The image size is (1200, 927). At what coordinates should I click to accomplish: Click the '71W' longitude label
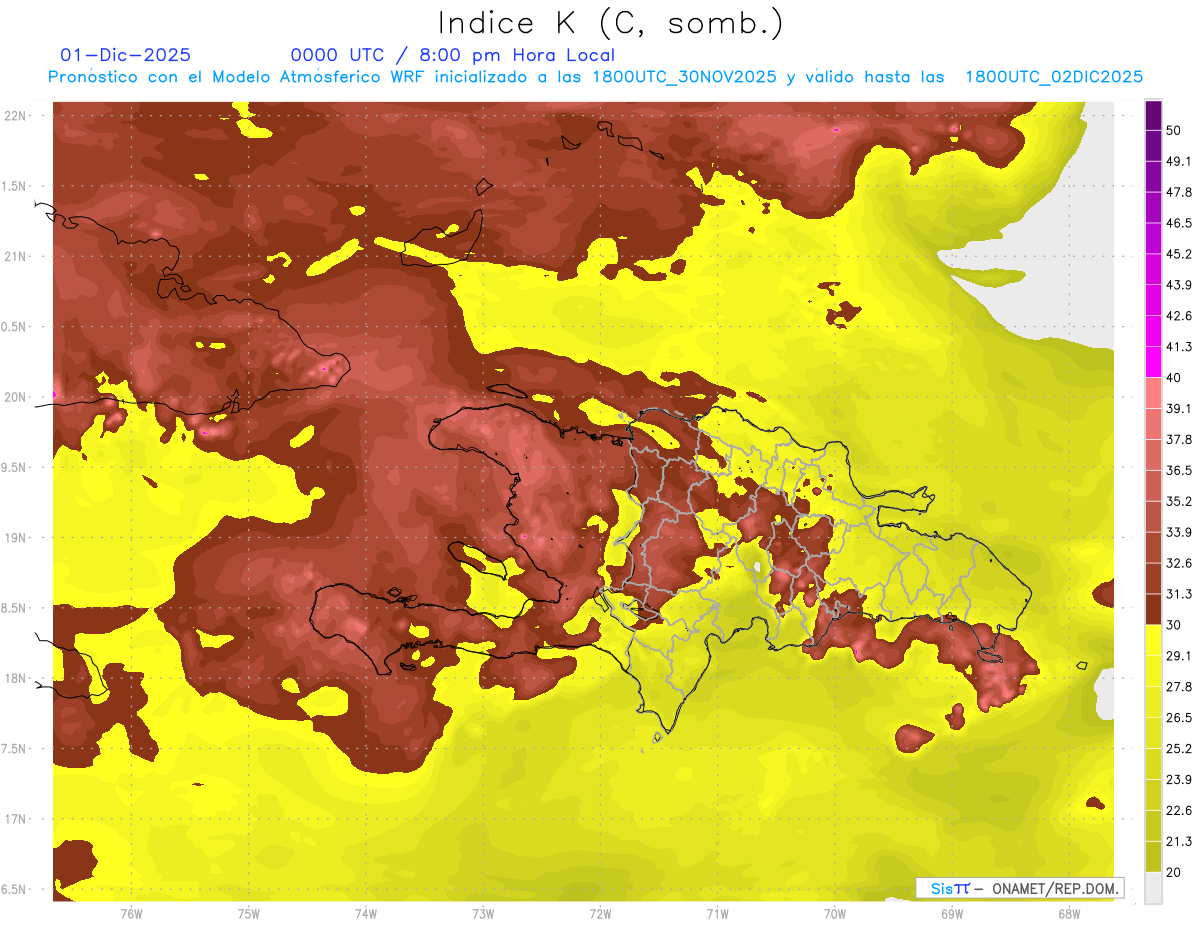pos(717,913)
